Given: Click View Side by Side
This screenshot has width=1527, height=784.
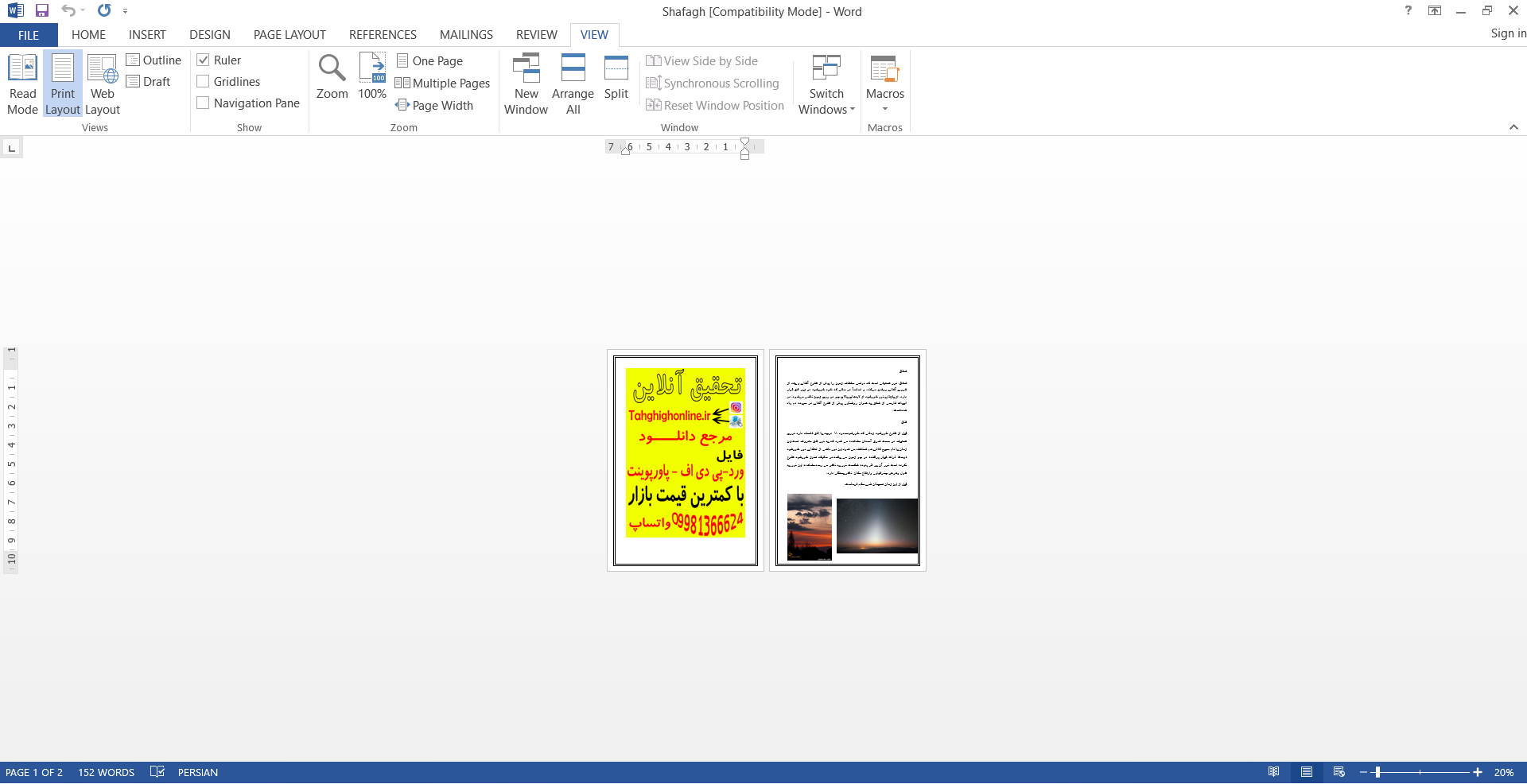Looking at the screenshot, I should [701, 61].
